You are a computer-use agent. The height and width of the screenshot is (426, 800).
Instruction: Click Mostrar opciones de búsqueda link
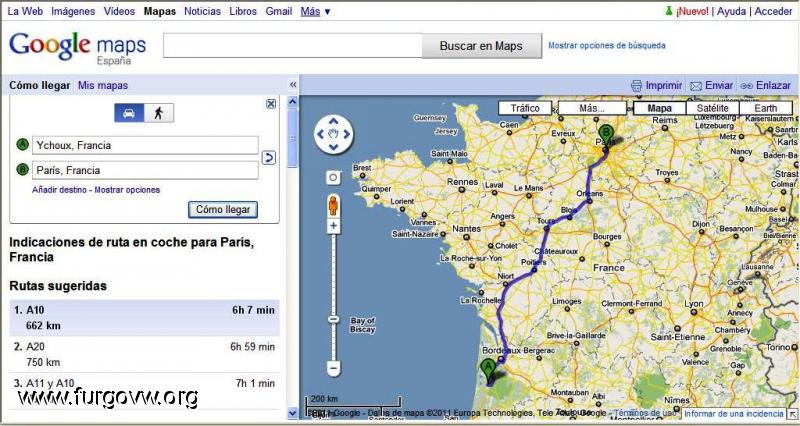[x=607, y=45]
